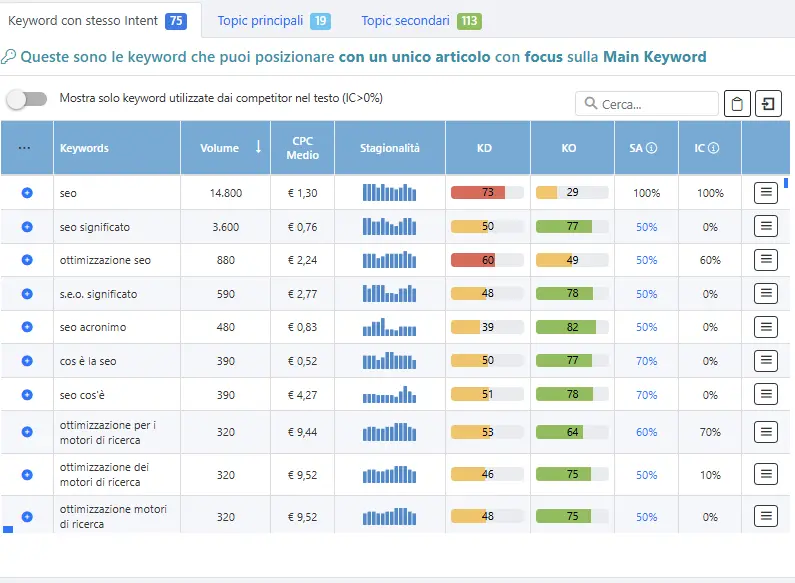Click the 'CPC Medio' column header
This screenshot has height=583, width=795.
click(302, 148)
